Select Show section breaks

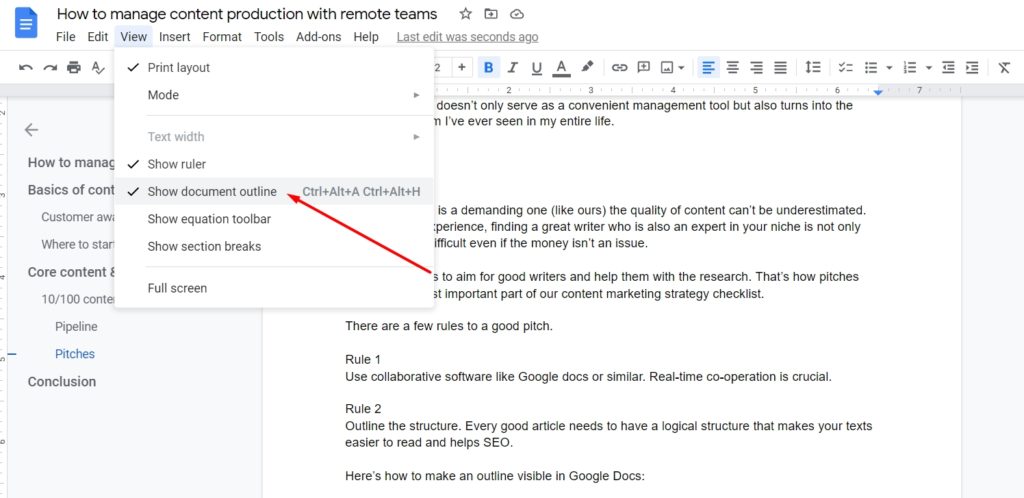tap(274, 247)
